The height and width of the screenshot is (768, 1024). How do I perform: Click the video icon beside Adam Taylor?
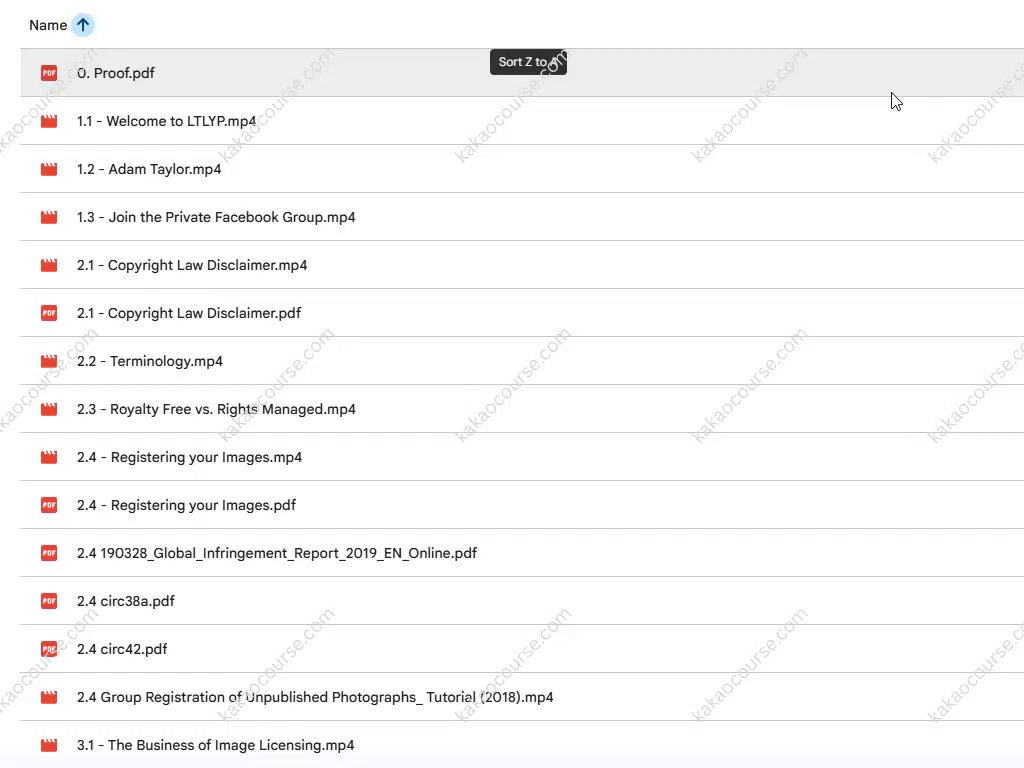49,169
